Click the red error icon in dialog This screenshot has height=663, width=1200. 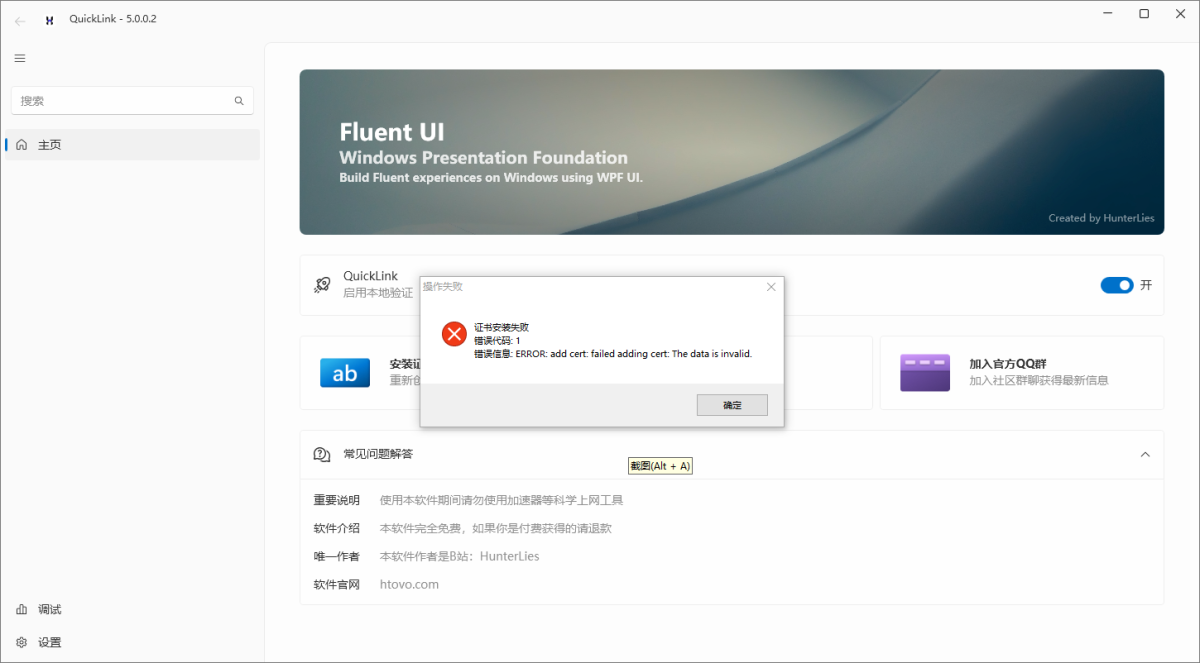pyautogui.click(x=454, y=334)
